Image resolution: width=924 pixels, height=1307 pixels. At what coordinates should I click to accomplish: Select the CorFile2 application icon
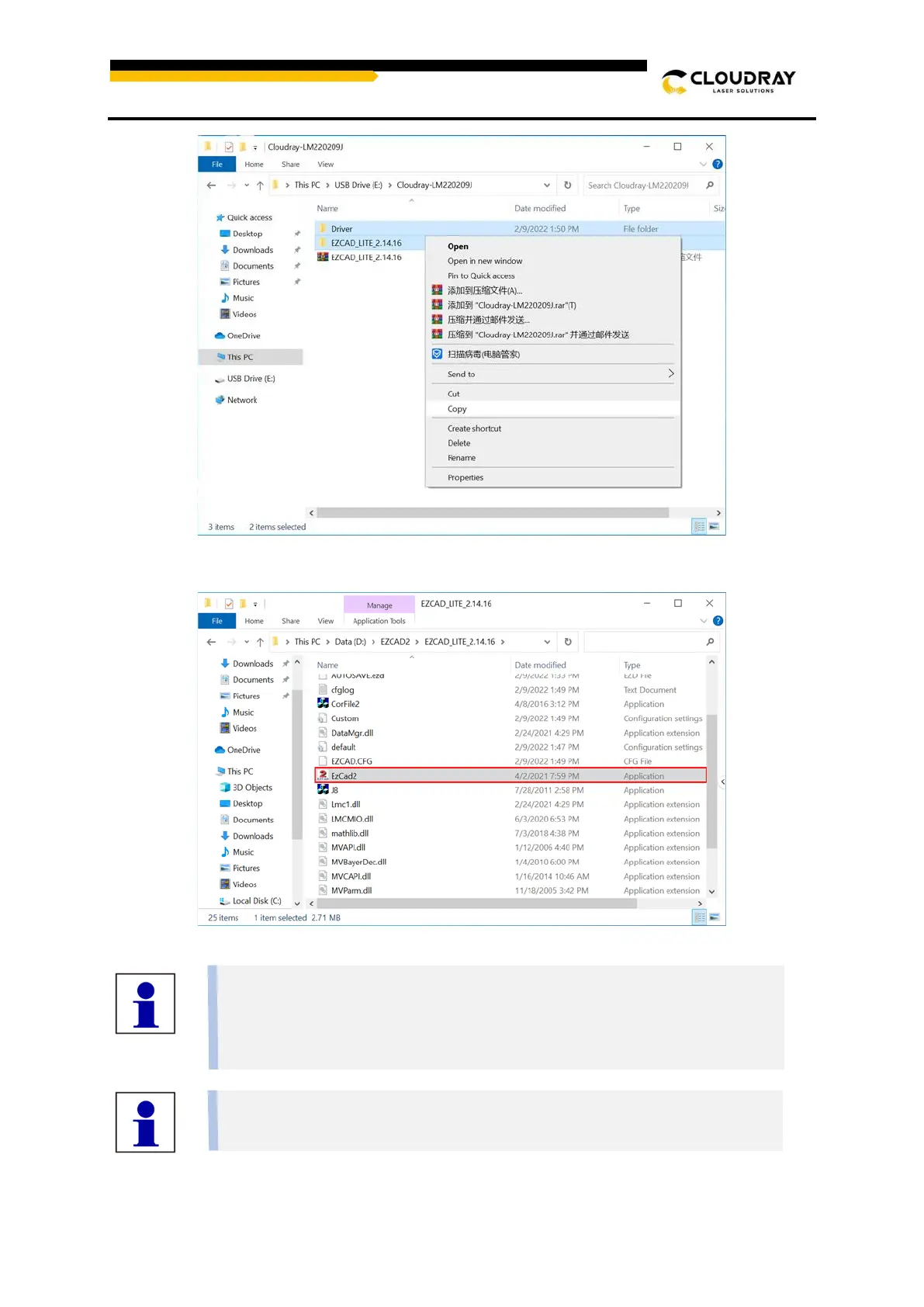point(323,704)
